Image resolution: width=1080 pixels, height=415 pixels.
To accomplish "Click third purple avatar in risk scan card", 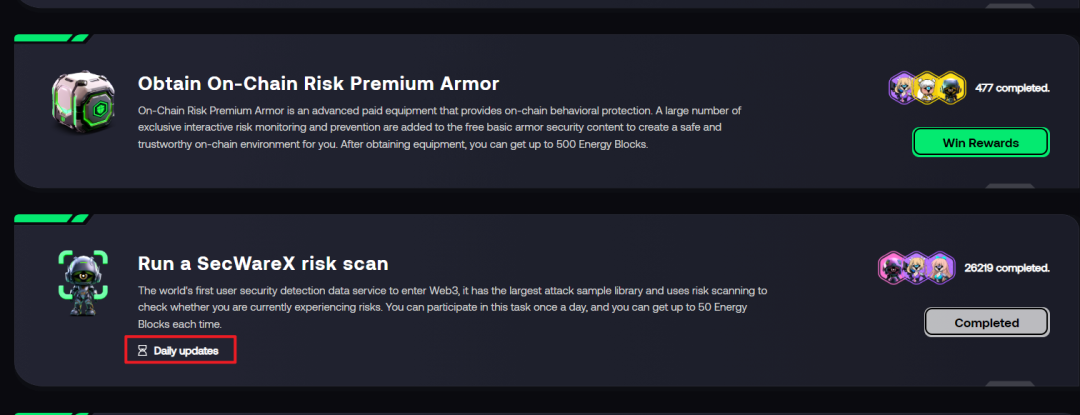I will [x=940, y=268].
